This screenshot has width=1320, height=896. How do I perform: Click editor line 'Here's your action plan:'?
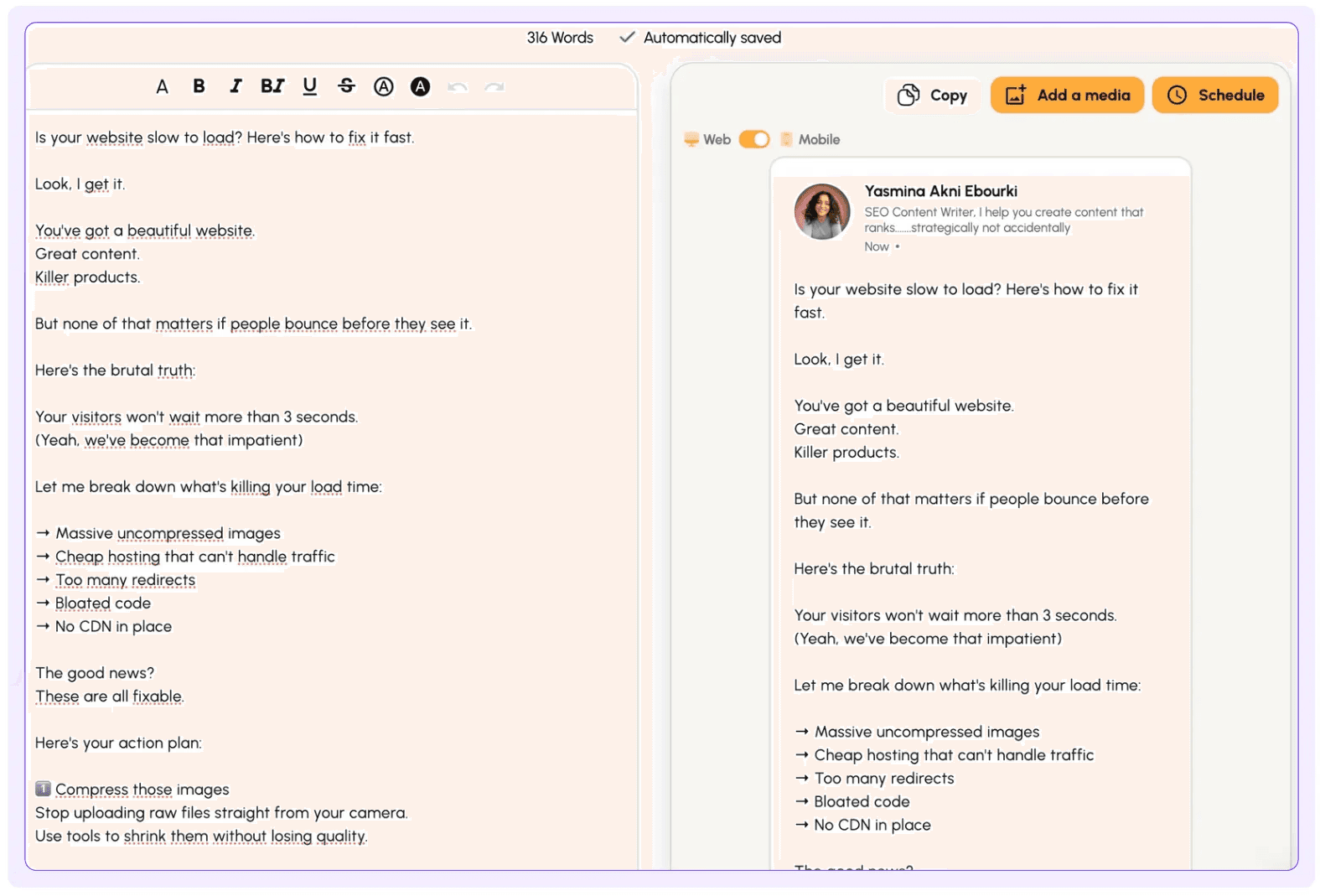118,743
